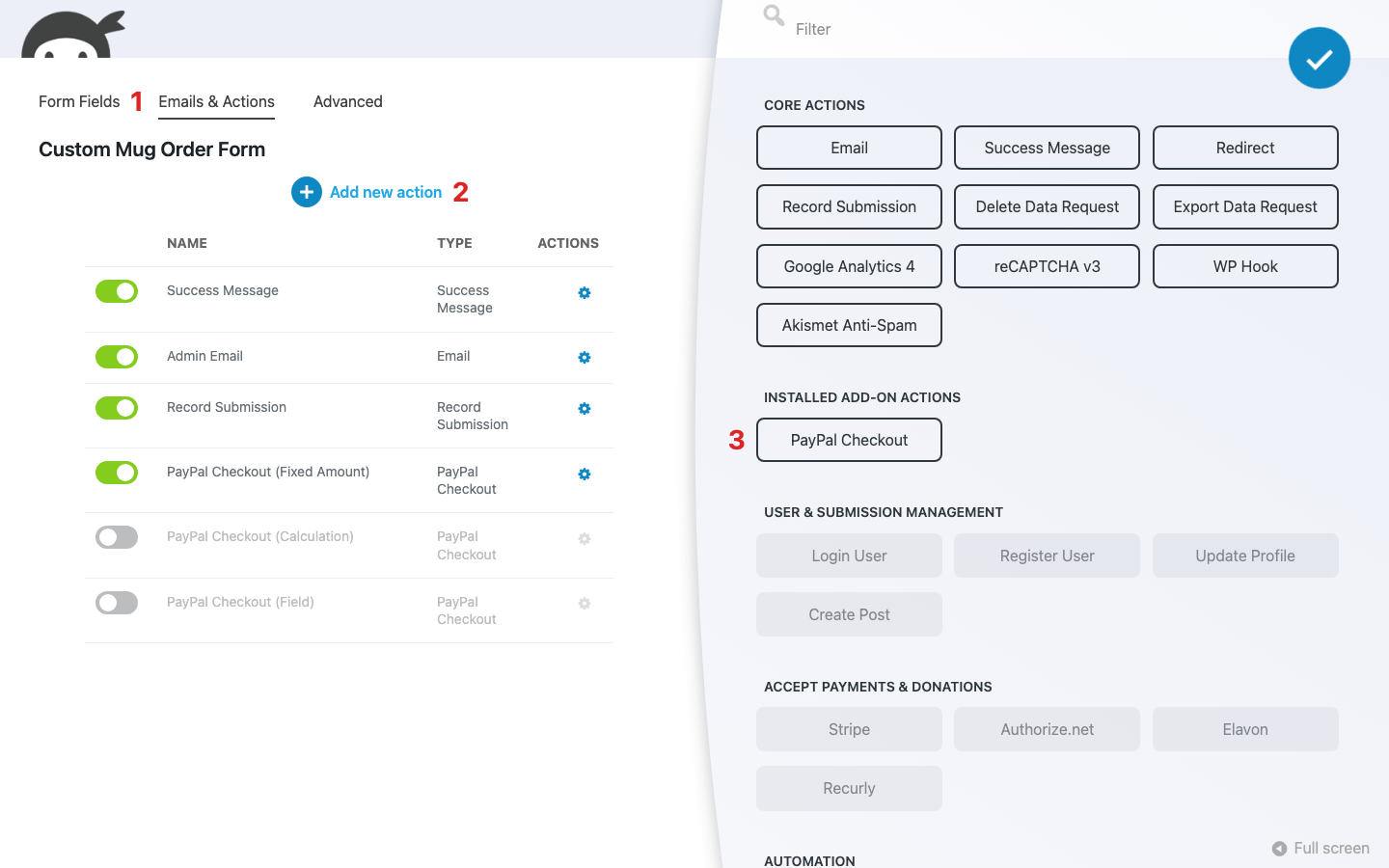Viewport: 1389px width, 868px height.
Task: Click the blue checkmark done button
Action: [1319, 58]
